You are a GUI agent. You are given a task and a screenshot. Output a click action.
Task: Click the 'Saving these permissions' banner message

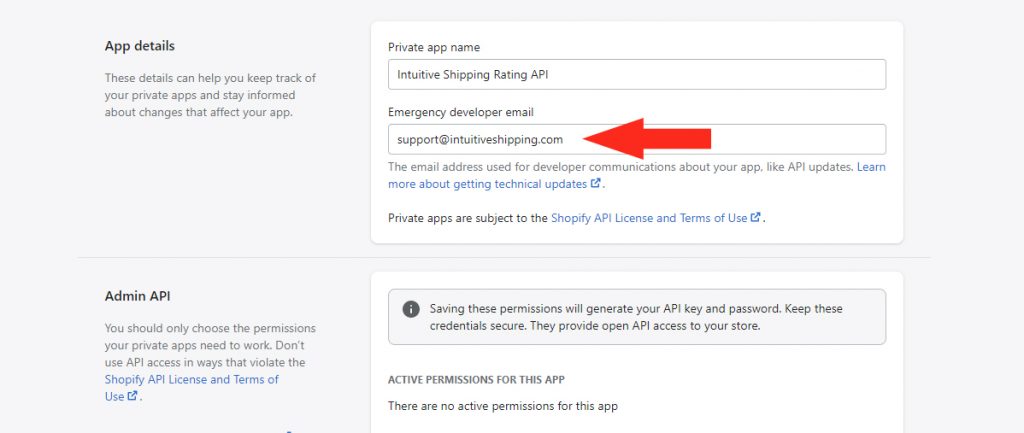click(636, 317)
